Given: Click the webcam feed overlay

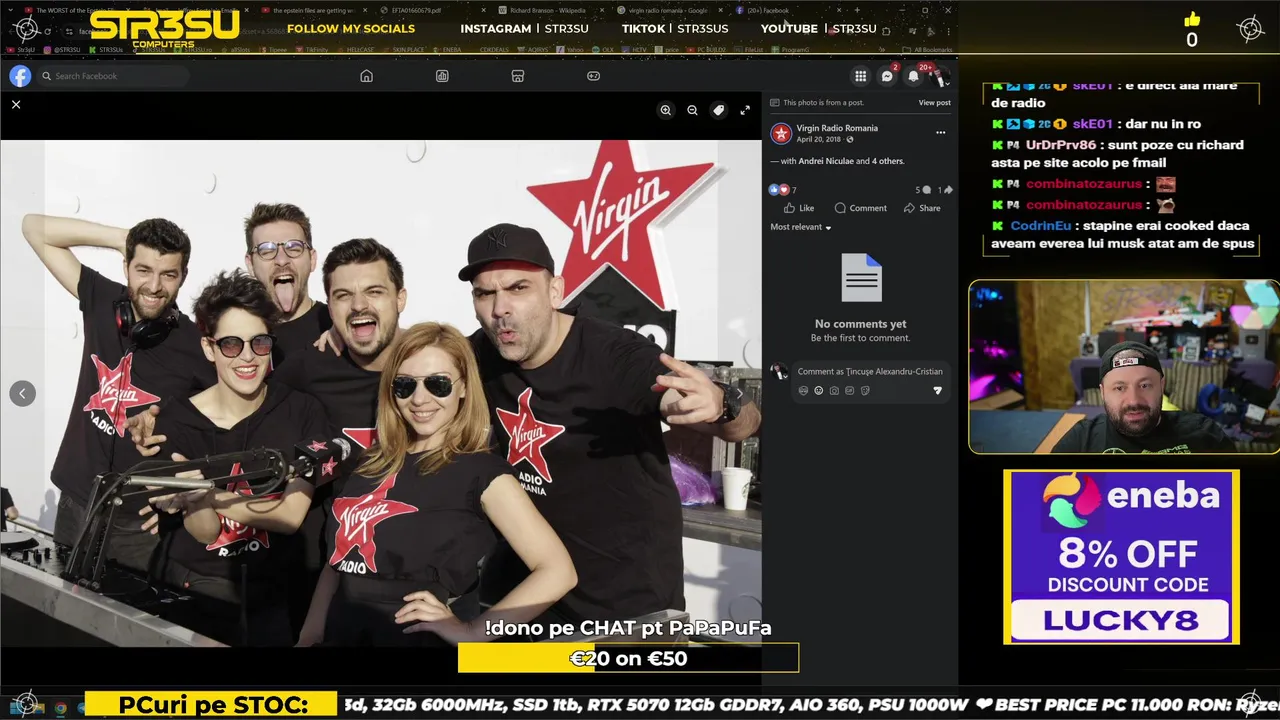Looking at the screenshot, I should point(1123,367).
